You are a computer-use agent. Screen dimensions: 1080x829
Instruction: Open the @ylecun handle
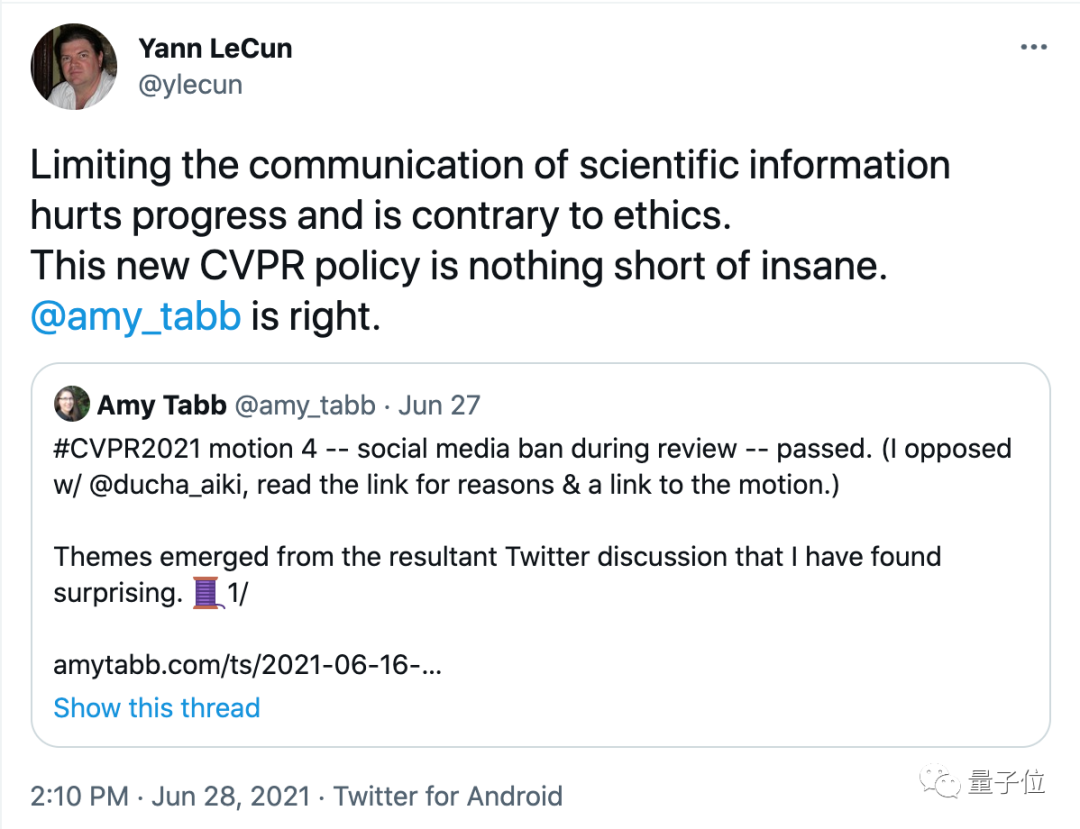tap(190, 84)
